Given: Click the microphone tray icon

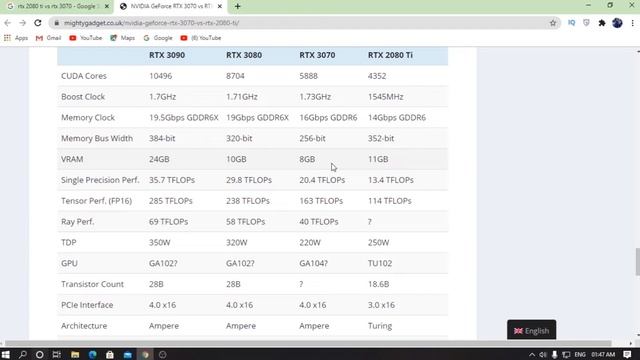Looking at the screenshot, I should coord(554,355).
